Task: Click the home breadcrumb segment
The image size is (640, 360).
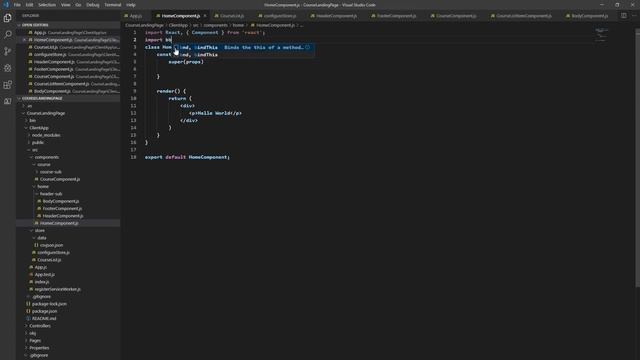Action: [238, 25]
